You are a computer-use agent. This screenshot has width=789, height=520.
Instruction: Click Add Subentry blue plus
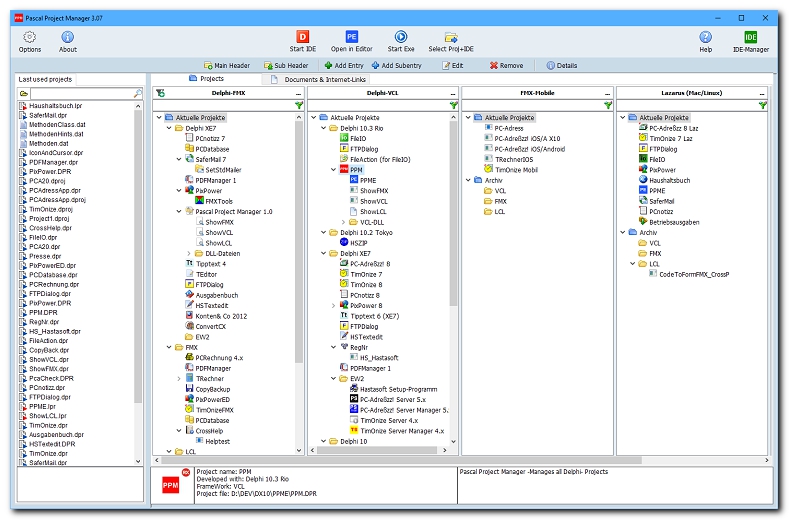coord(396,65)
